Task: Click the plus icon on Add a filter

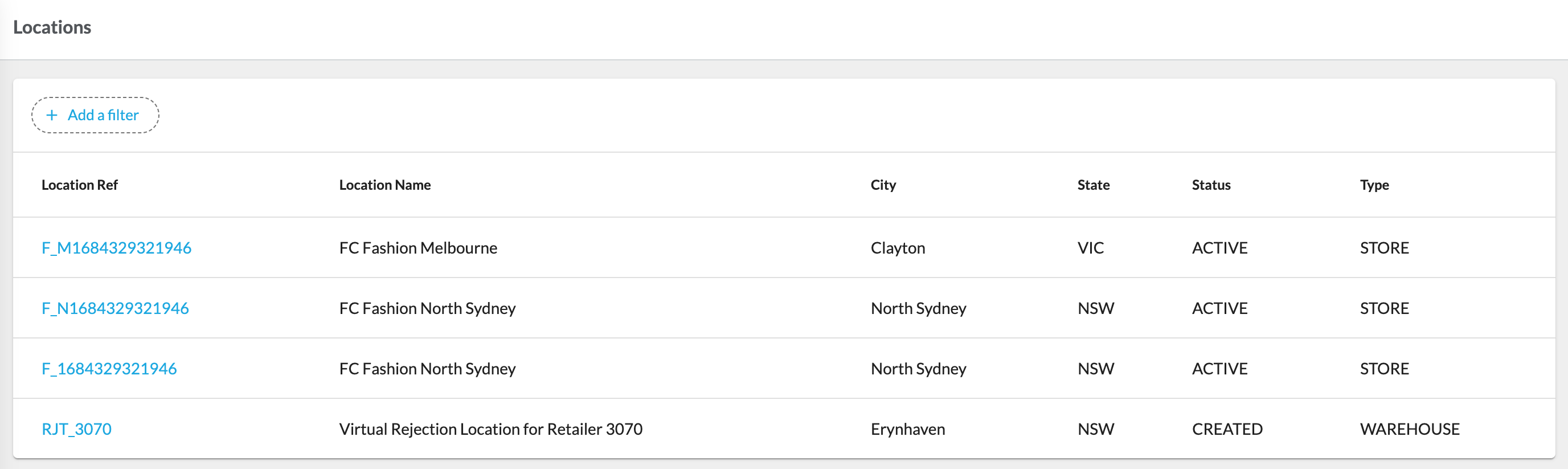Action: pos(52,115)
